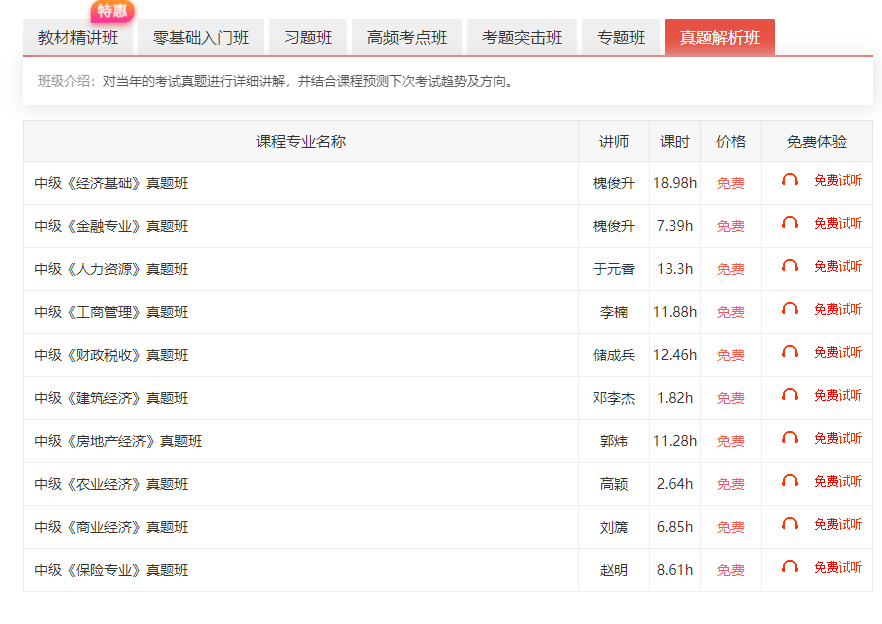The width and height of the screenshot is (882, 624).
Task: Click headphone icon for 农业经济 真题班
Action: (790, 482)
